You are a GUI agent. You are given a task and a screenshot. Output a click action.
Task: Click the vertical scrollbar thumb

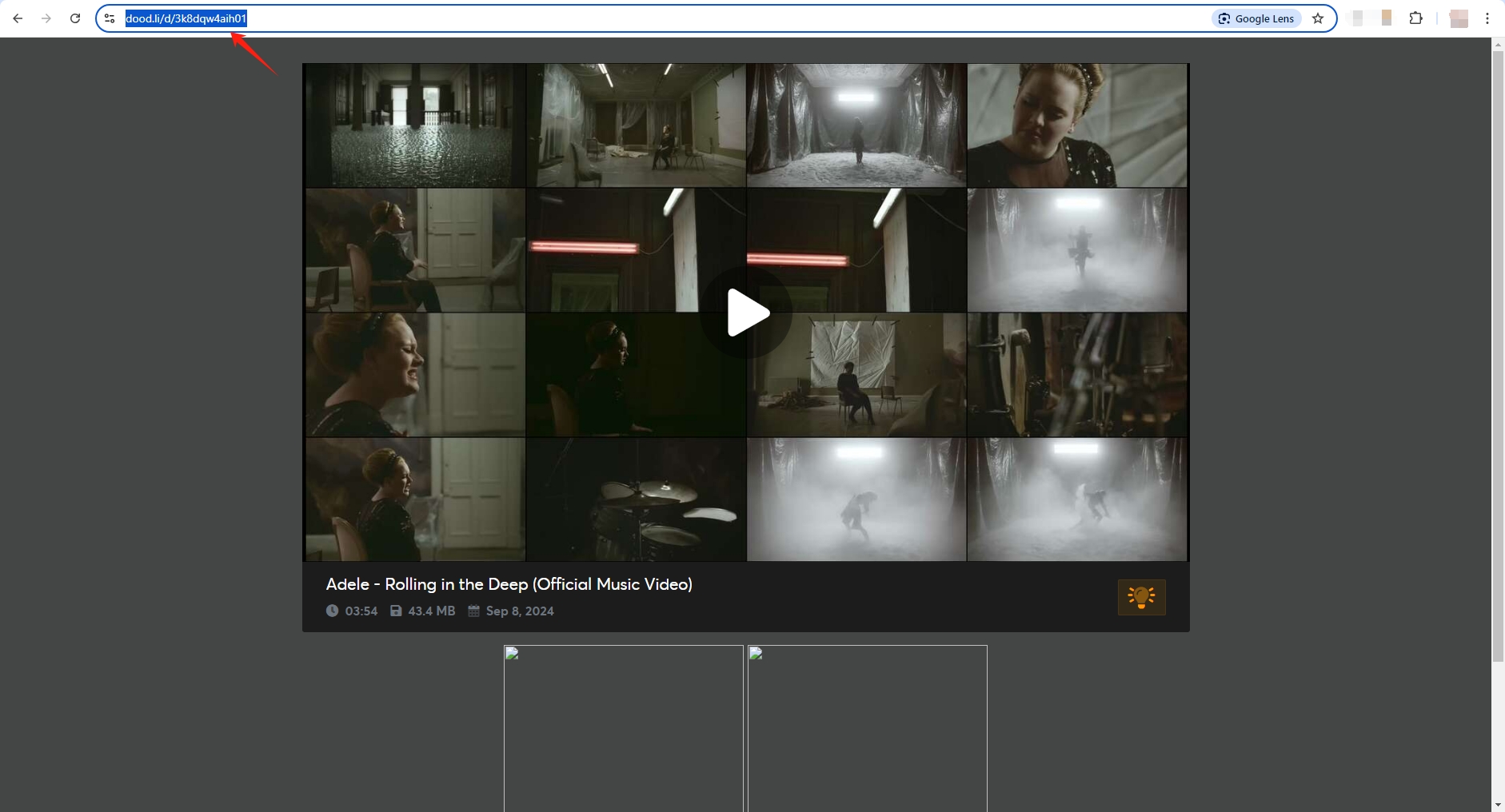1498,356
